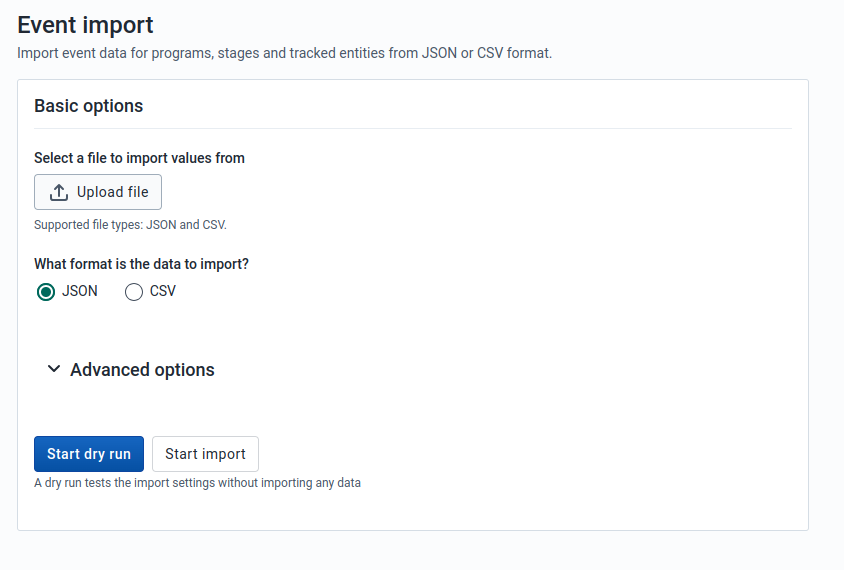
Task: Click the Event import page title
Action: click(86, 25)
